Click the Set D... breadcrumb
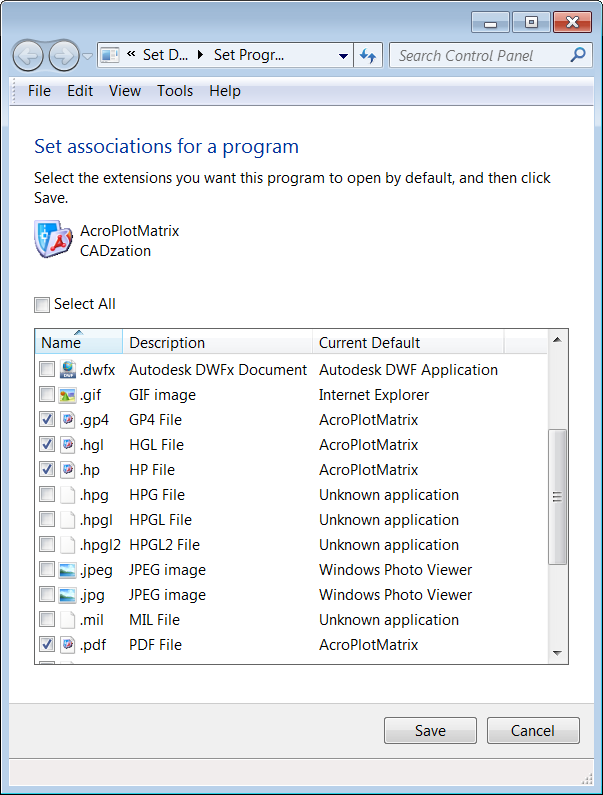This screenshot has height=795, width=603. coord(165,55)
